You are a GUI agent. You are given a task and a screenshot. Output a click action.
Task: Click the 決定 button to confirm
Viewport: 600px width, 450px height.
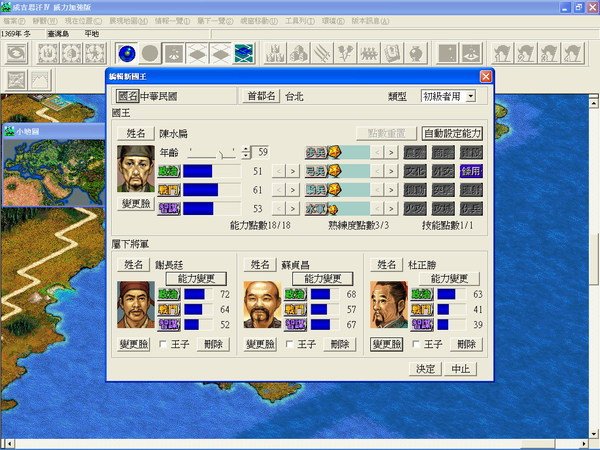click(x=425, y=369)
